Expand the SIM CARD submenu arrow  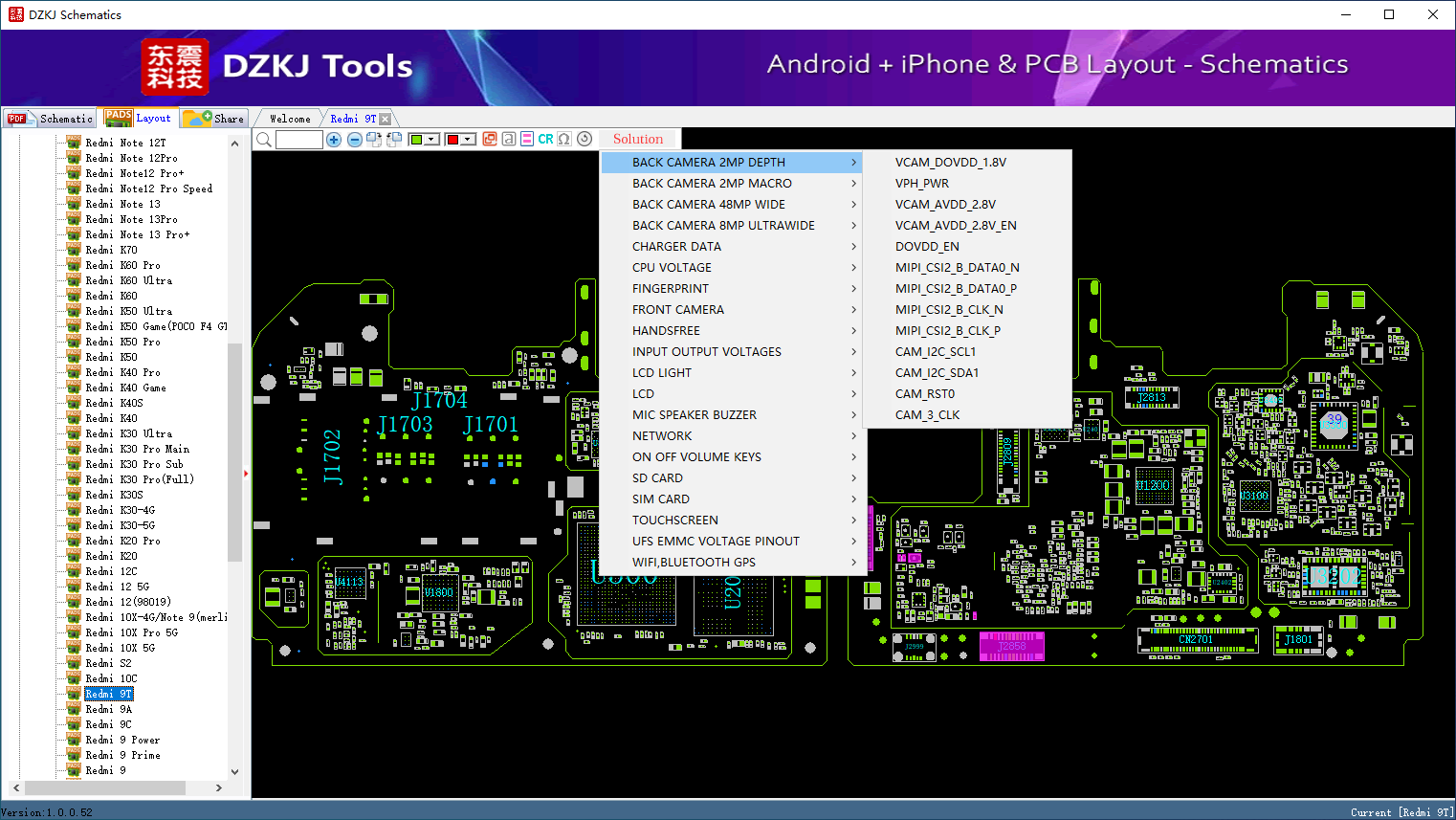click(853, 499)
